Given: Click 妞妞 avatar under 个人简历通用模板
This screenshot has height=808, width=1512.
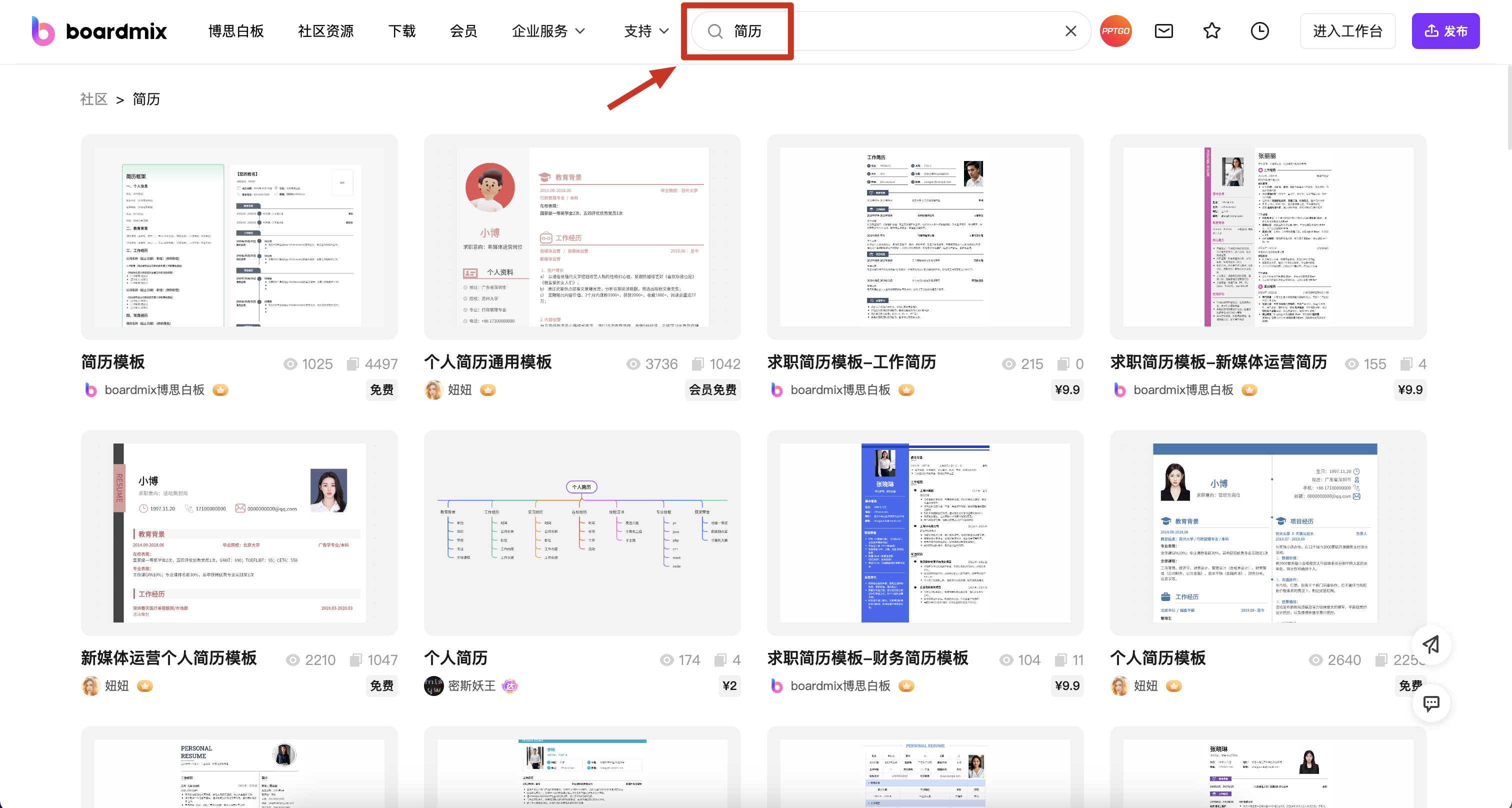Looking at the screenshot, I should [x=433, y=389].
